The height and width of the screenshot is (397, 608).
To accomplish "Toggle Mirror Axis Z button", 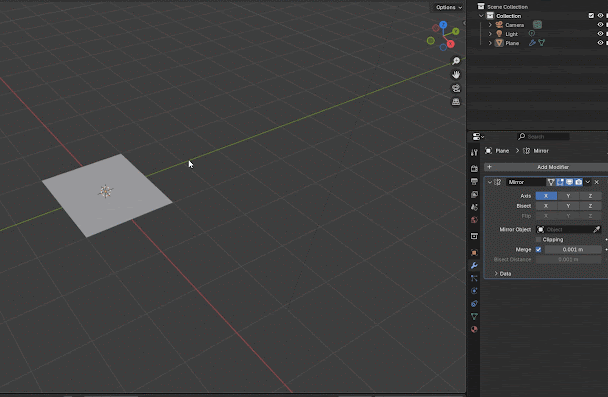I will (x=590, y=196).
